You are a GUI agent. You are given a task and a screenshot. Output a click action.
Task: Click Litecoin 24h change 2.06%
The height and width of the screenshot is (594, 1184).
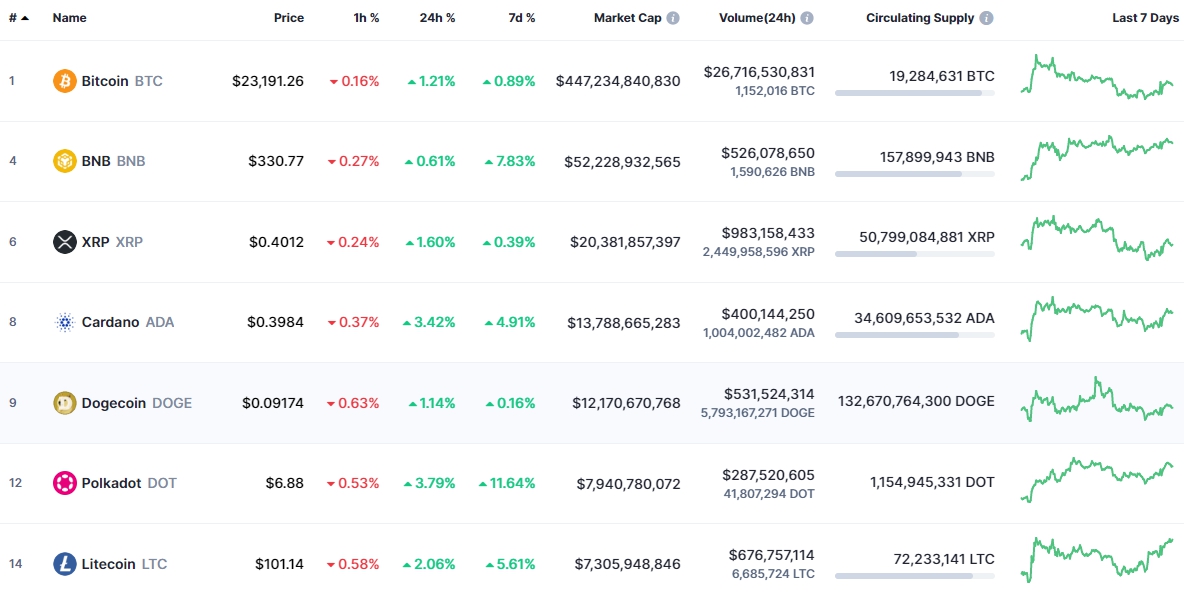(x=429, y=564)
